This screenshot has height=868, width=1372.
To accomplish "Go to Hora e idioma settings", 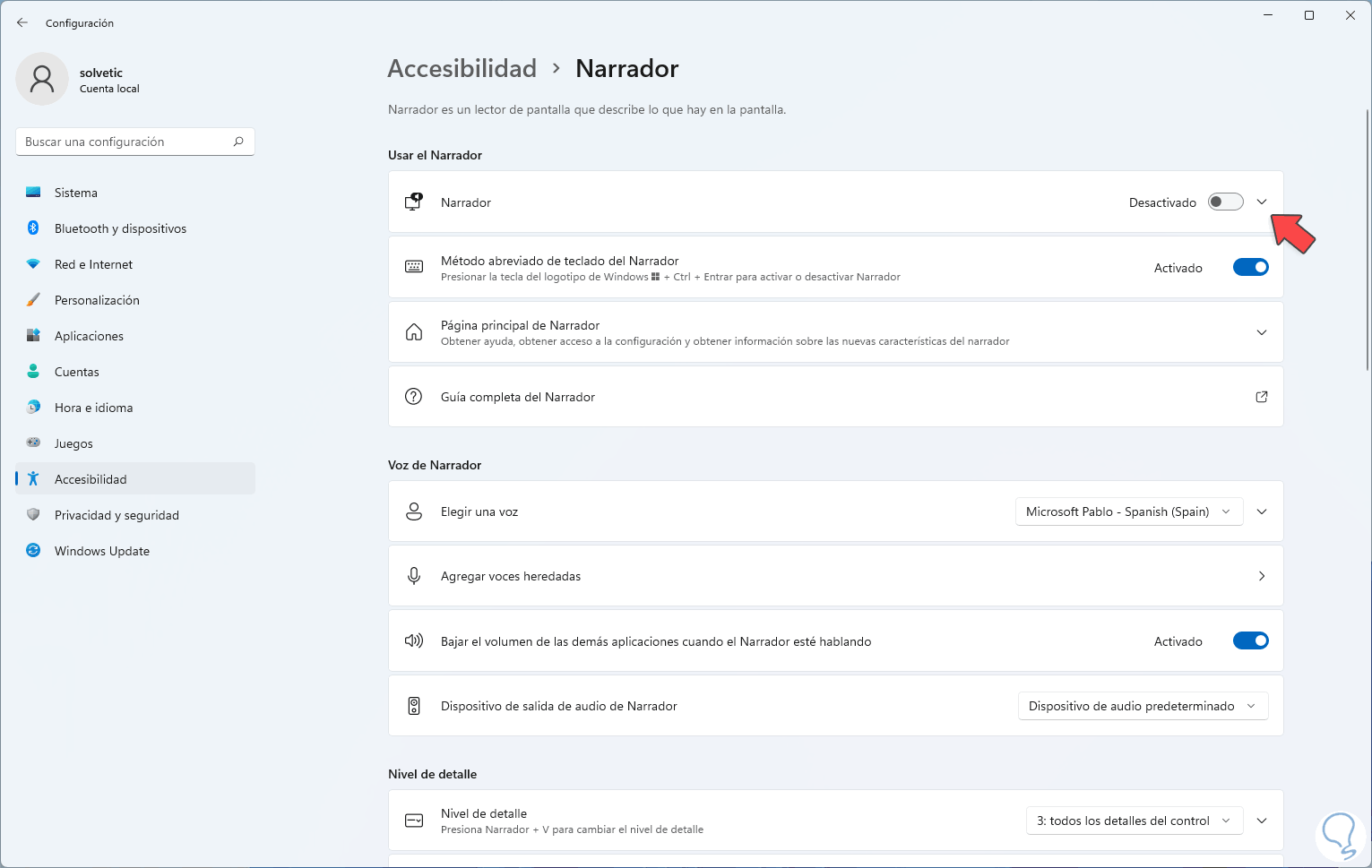I will (93, 408).
